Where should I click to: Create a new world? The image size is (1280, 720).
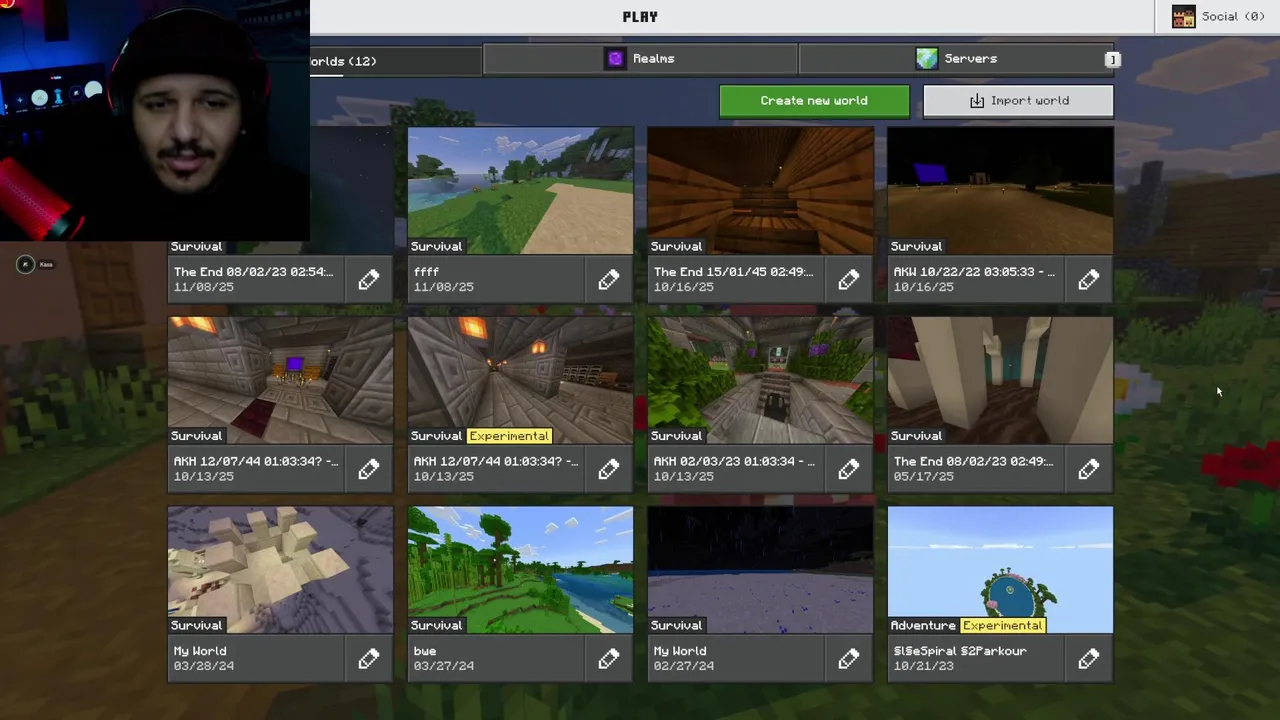tap(814, 101)
